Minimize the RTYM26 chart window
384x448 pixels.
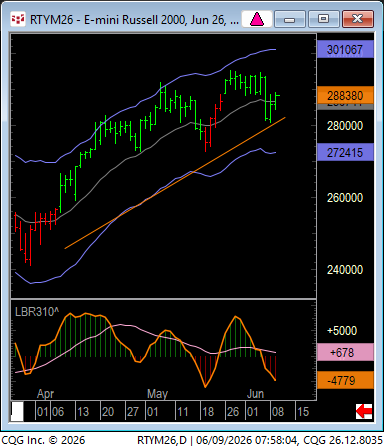click(x=289, y=19)
